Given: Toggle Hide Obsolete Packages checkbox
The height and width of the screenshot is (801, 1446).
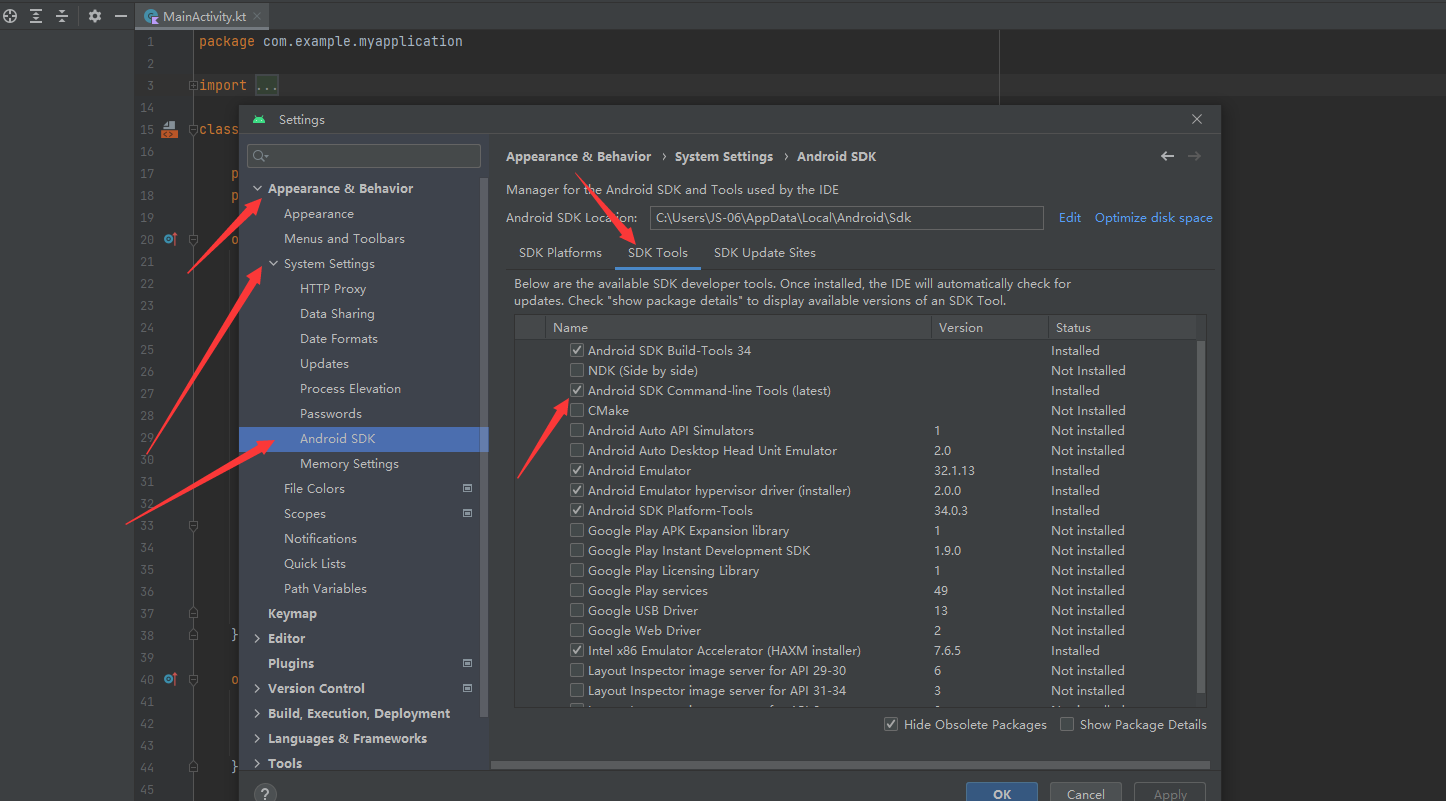Looking at the screenshot, I should coord(891,724).
